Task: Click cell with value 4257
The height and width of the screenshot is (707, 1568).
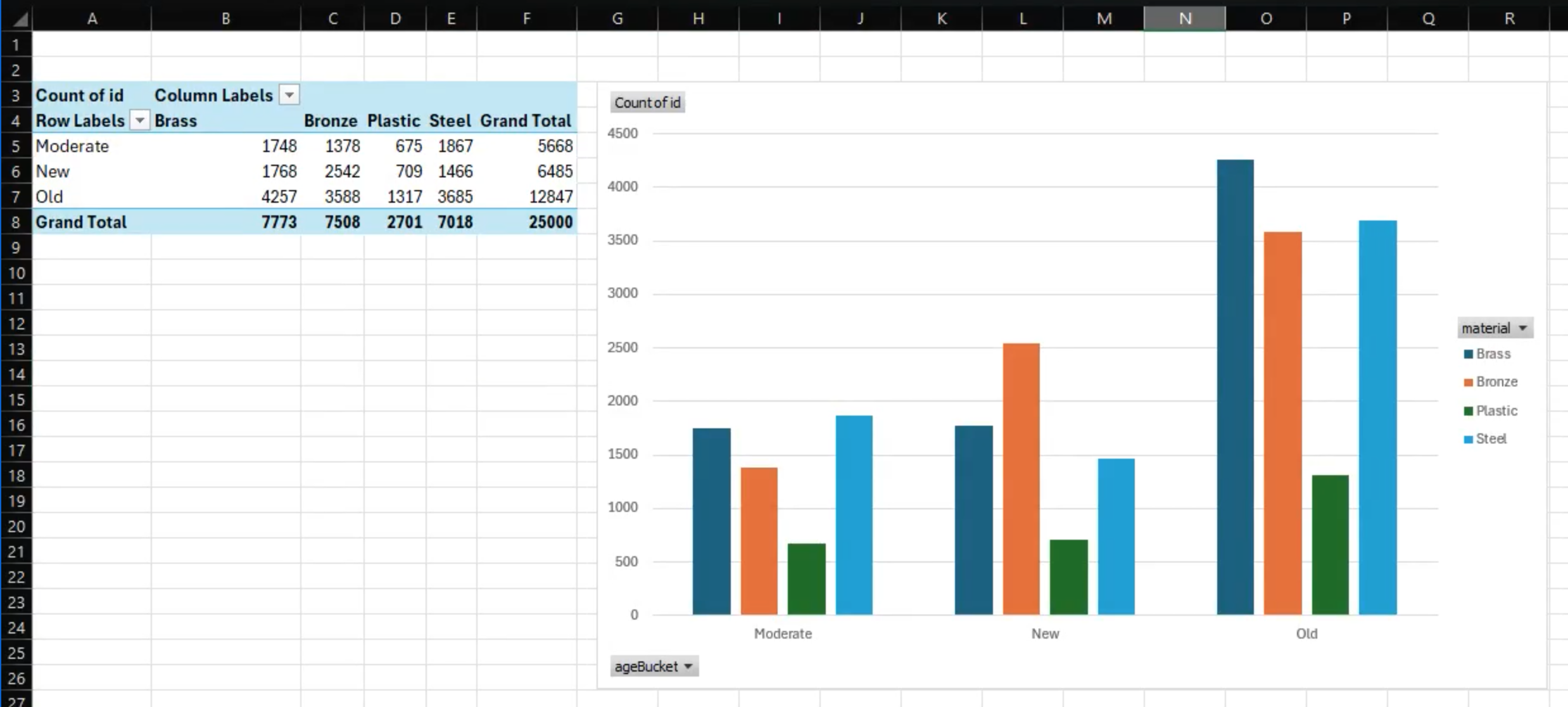Action: pos(226,196)
